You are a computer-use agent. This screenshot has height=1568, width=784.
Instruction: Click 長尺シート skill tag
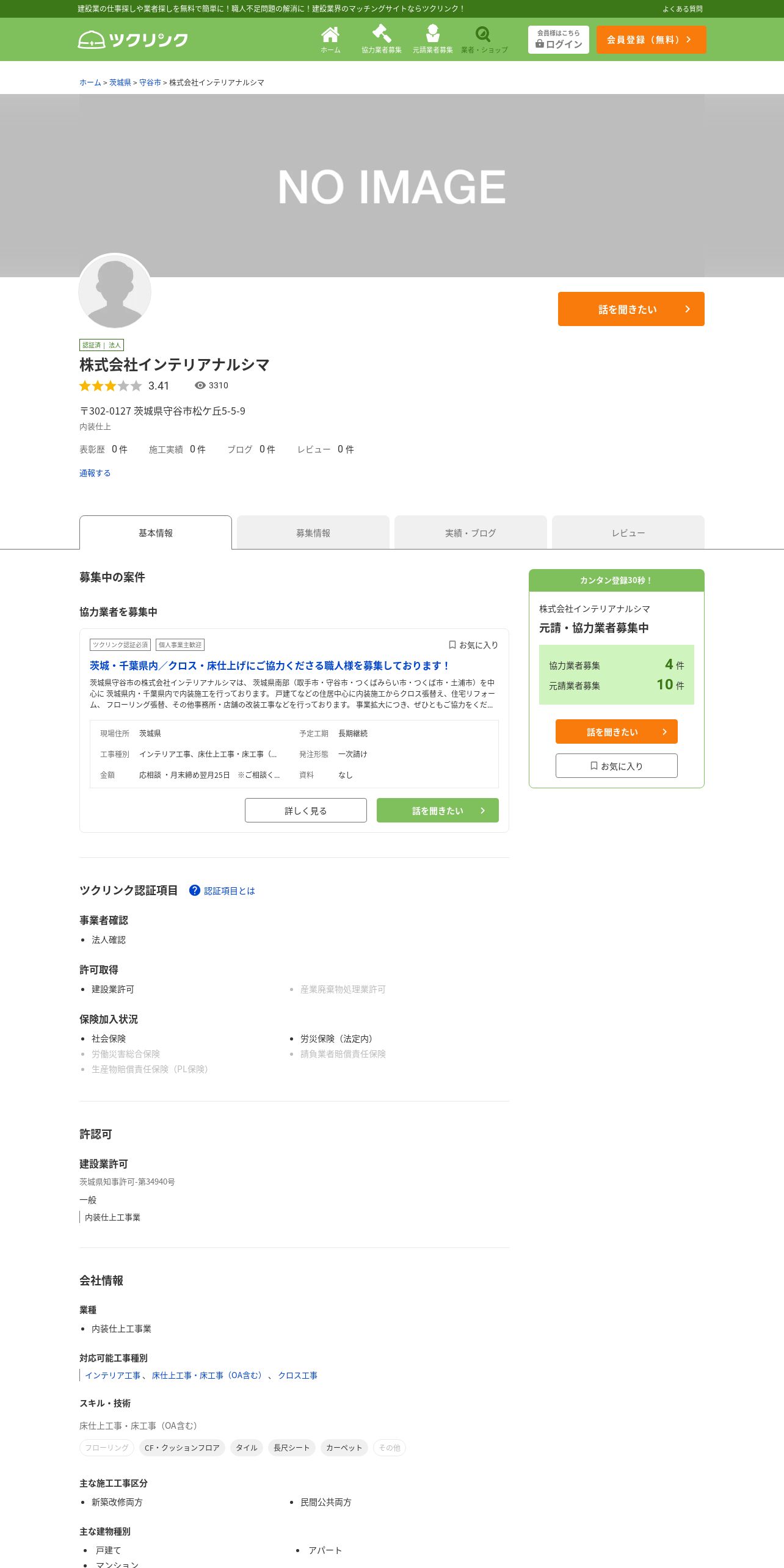(292, 1448)
